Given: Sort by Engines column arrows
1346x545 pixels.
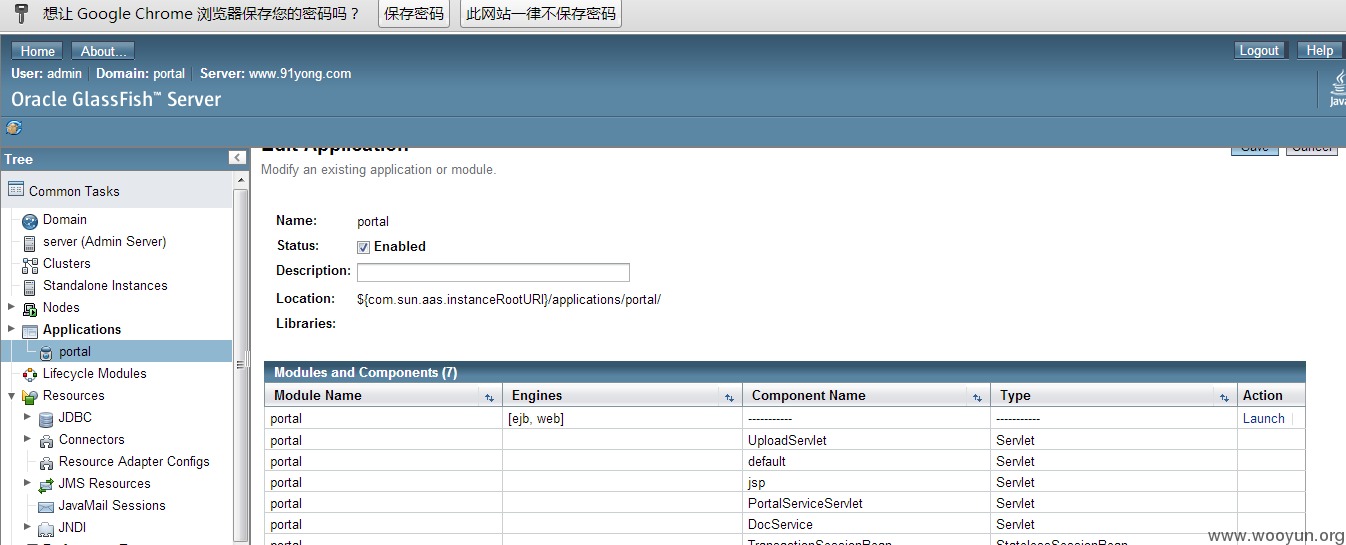Looking at the screenshot, I should pos(729,397).
